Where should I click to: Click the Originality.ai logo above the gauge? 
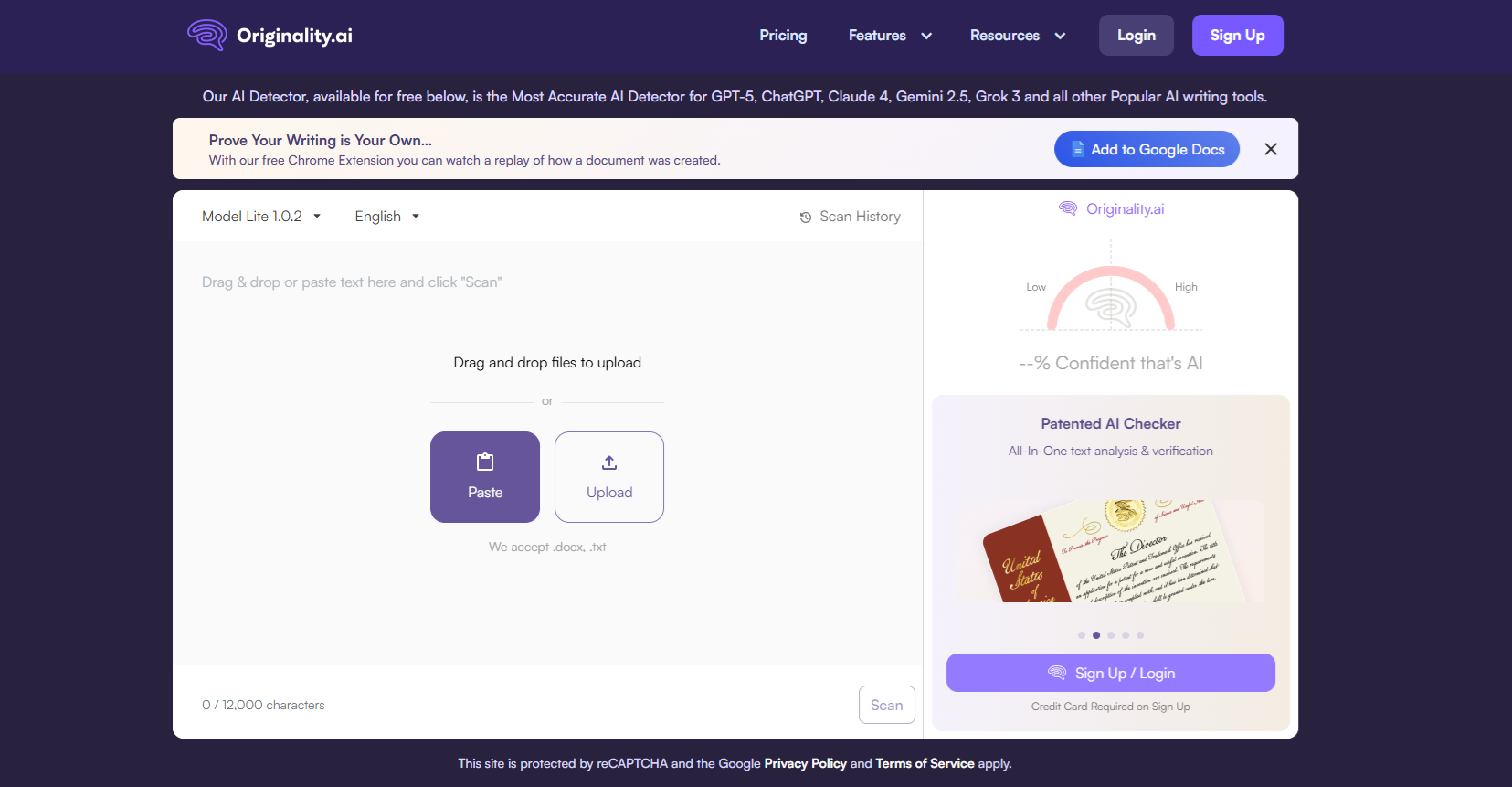pos(1111,209)
